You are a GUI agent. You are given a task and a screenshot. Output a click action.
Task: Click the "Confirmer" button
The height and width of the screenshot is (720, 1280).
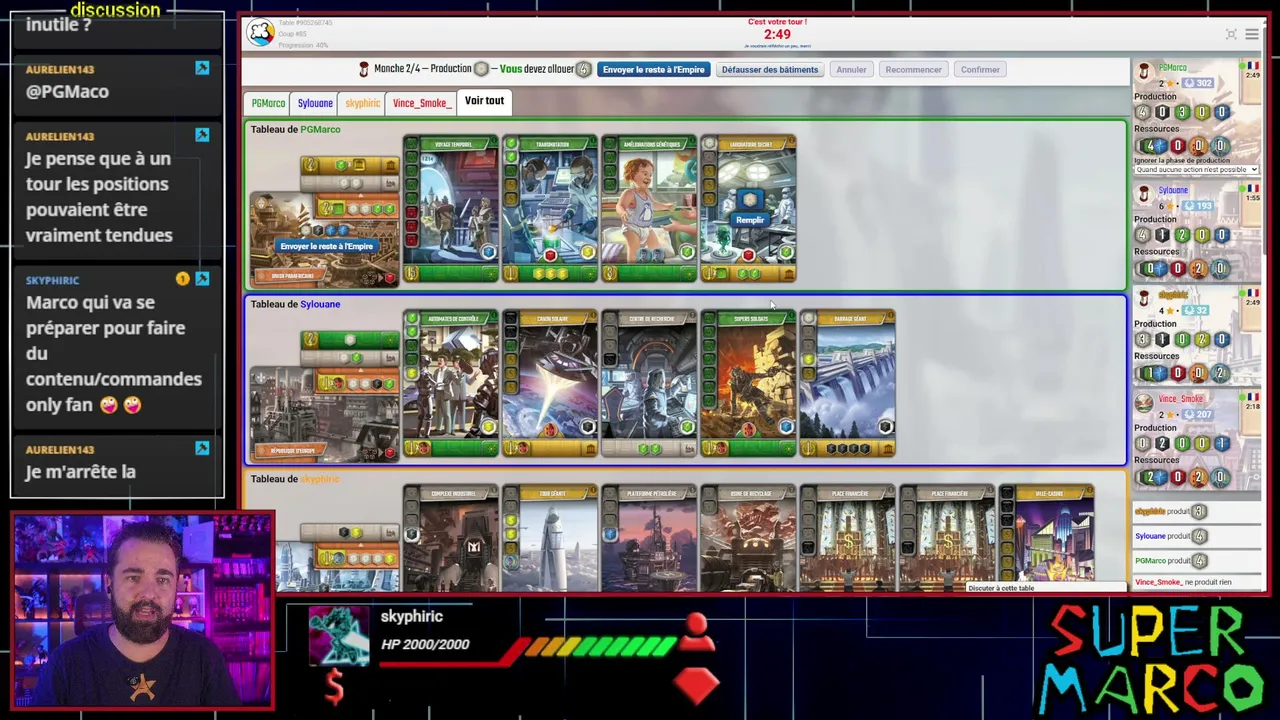pyautogui.click(x=980, y=69)
